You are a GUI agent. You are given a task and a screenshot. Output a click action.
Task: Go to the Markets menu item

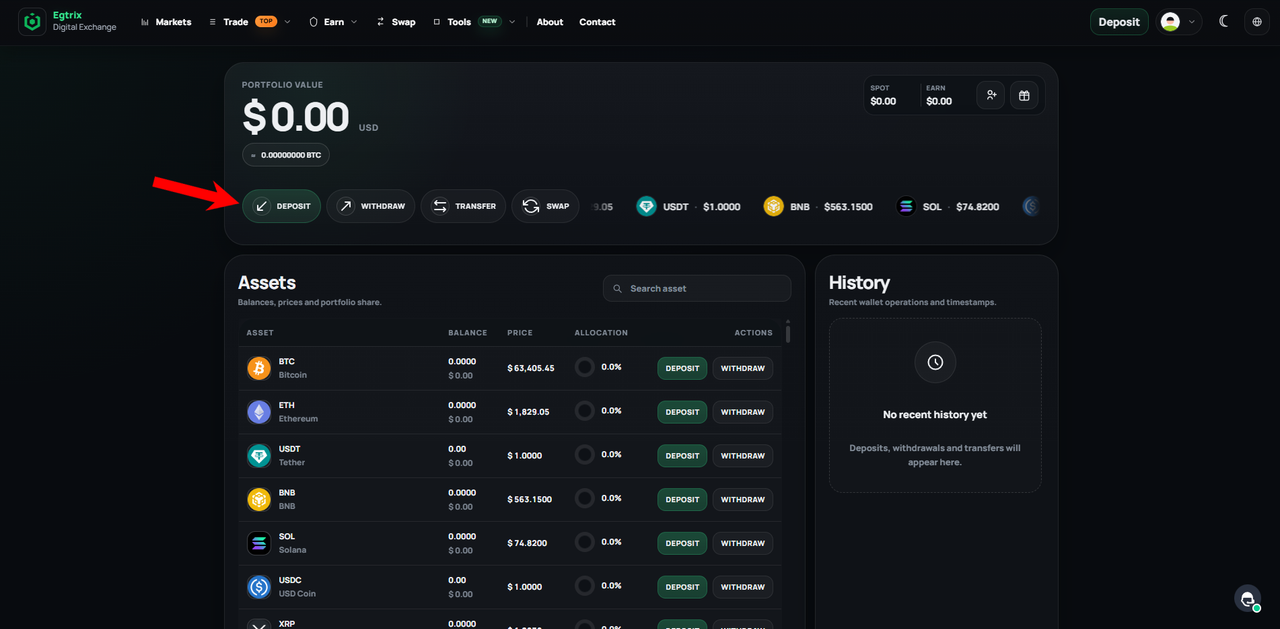click(x=166, y=22)
